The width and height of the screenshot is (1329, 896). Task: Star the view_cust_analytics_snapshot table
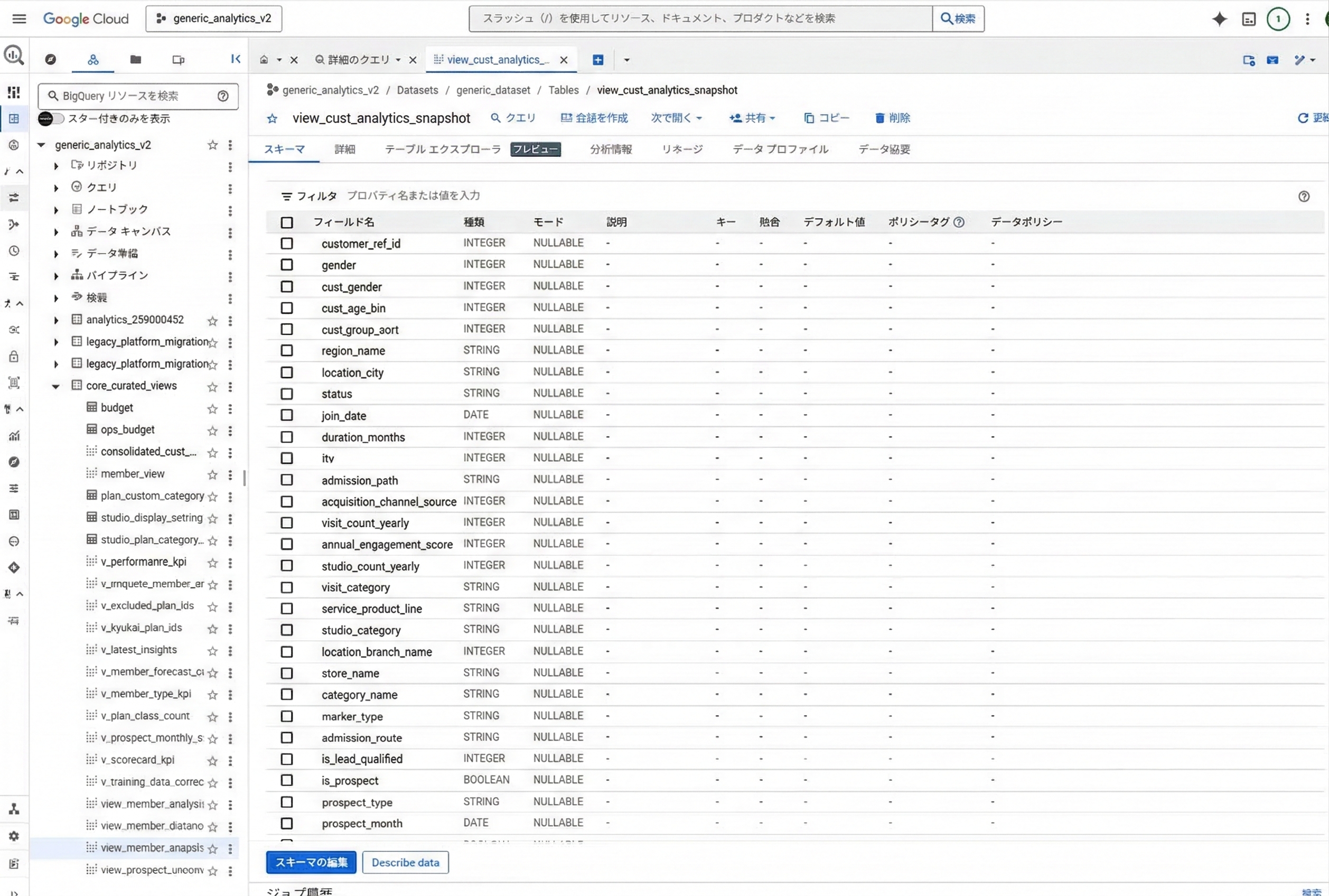[x=272, y=118]
